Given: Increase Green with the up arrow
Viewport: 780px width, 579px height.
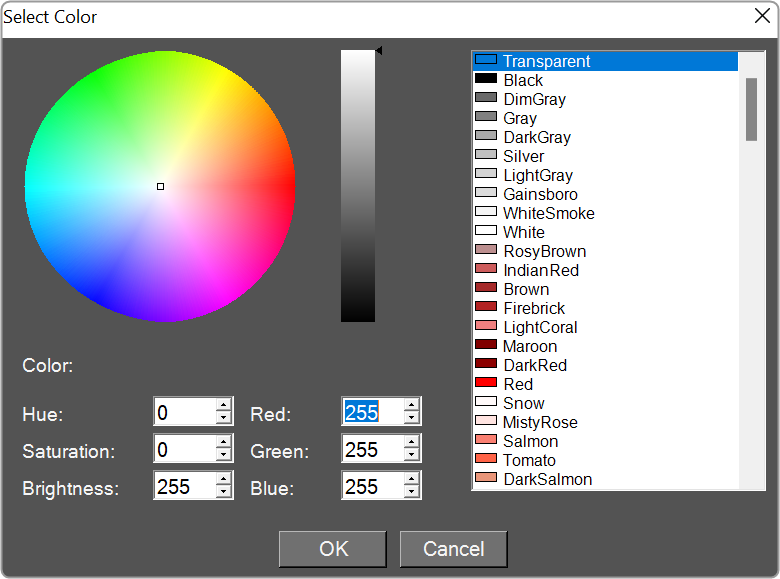Looking at the screenshot, I should point(412,442).
